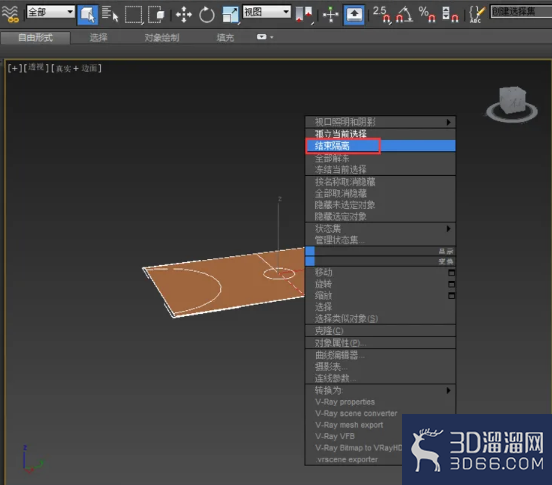Choose 孤立当前选择 from context menu
Screen dimensions: 552x485
tap(380, 134)
